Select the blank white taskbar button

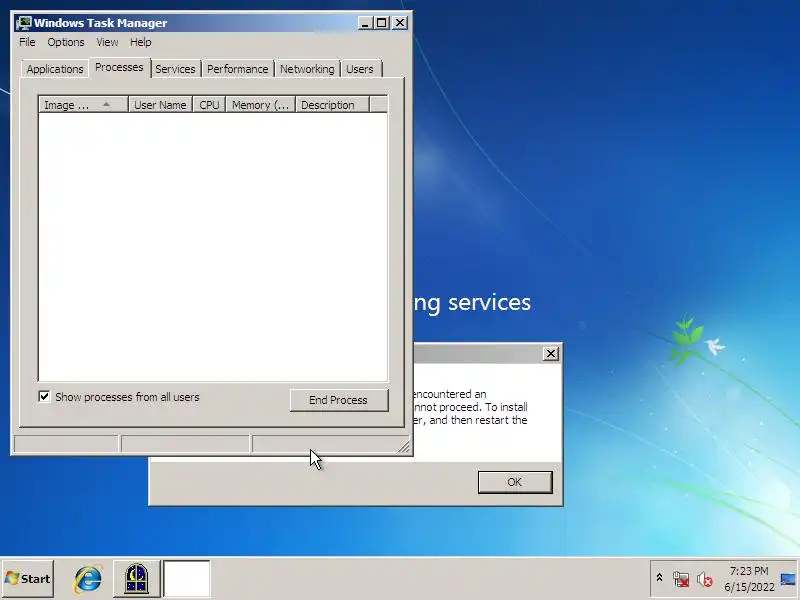pyautogui.click(x=186, y=579)
